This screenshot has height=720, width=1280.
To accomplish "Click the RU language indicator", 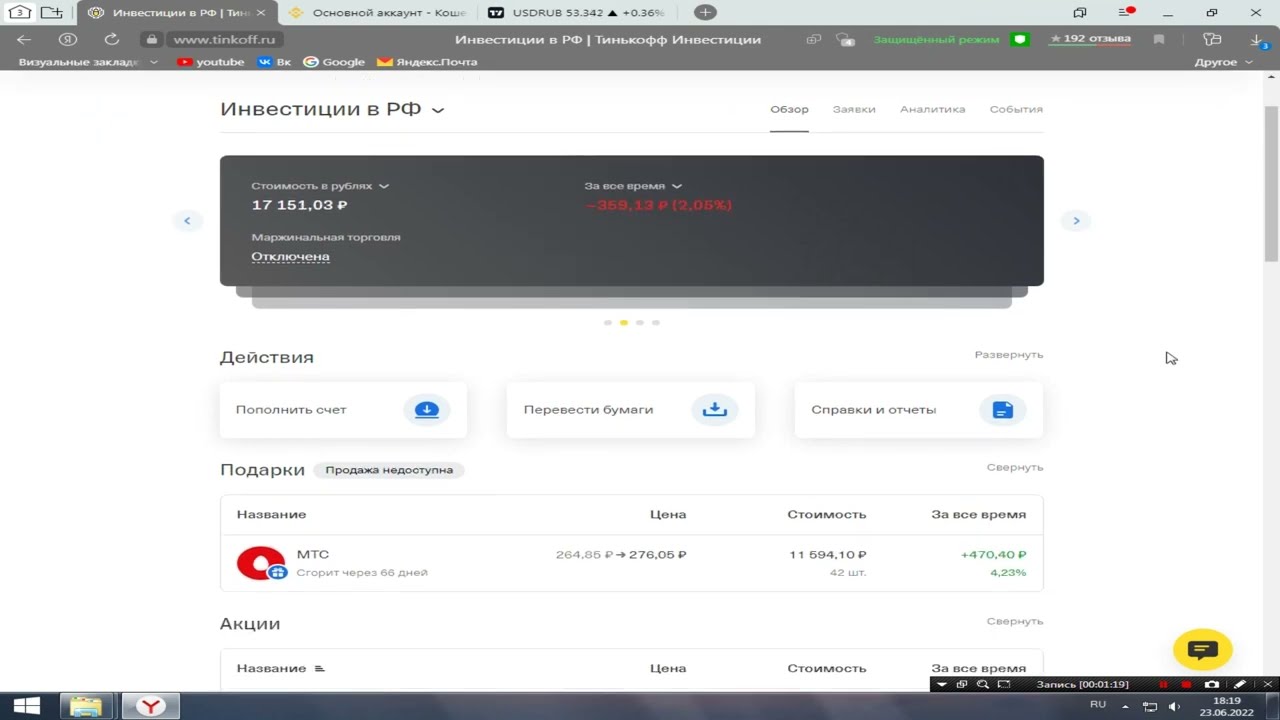I will [x=1098, y=705].
